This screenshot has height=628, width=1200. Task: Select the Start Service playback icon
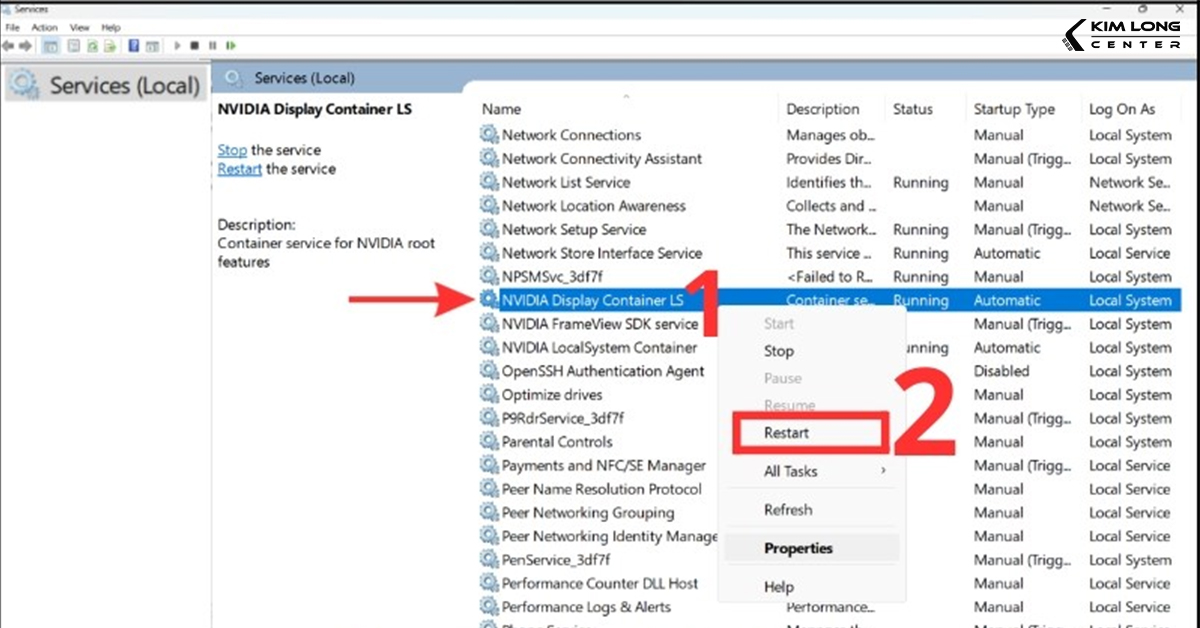point(177,45)
